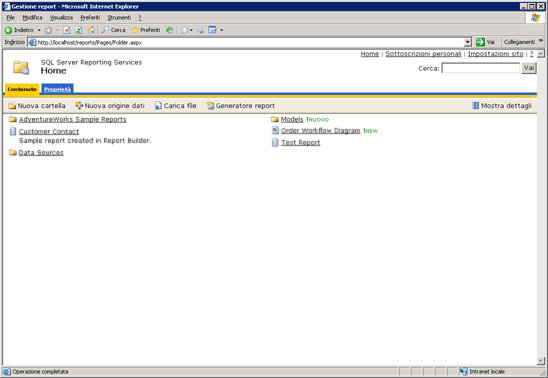
Task: Click Nuova cartella label
Action: pyautogui.click(x=42, y=106)
